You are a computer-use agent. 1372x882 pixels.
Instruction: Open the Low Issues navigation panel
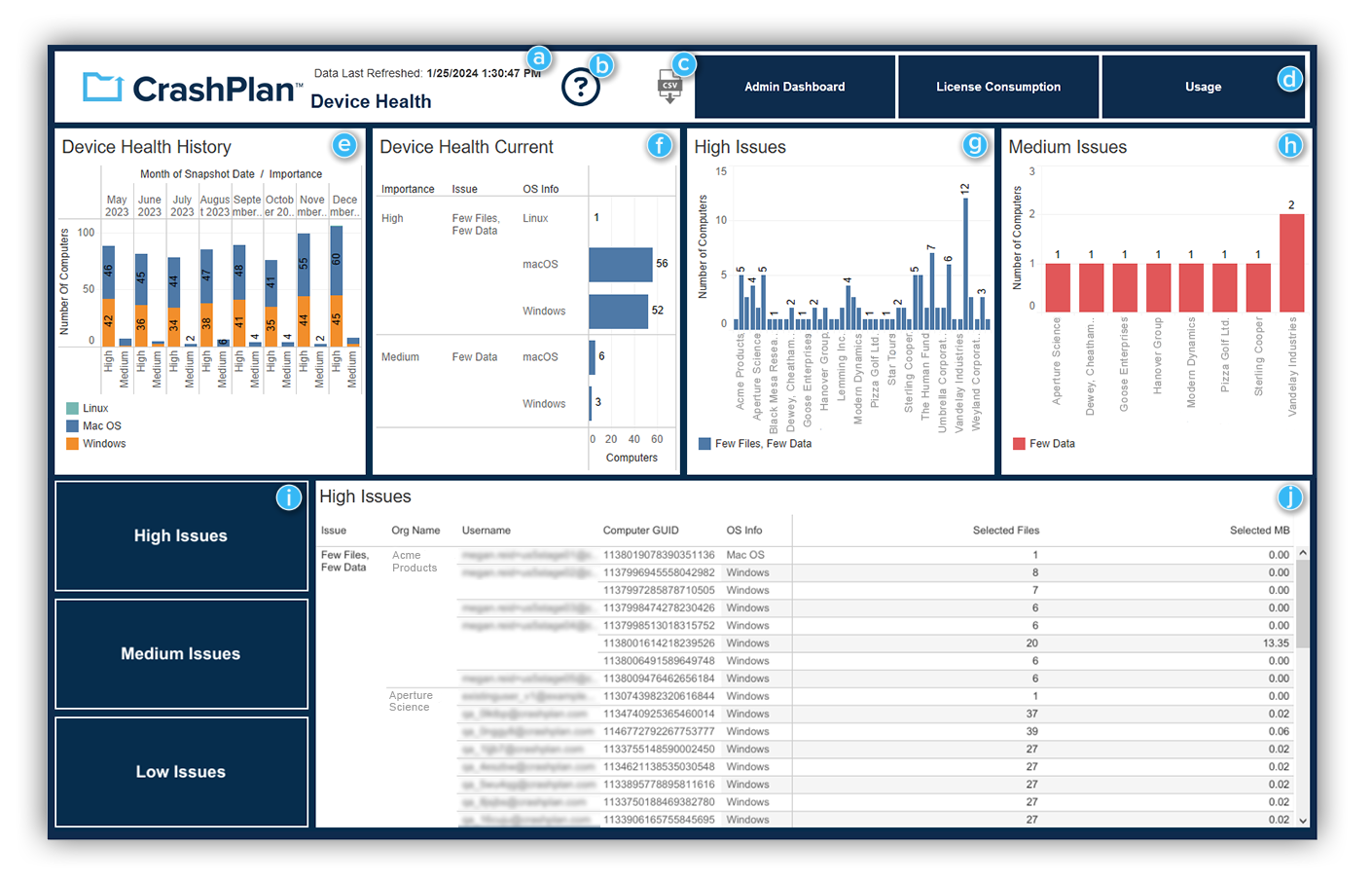(x=181, y=771)
